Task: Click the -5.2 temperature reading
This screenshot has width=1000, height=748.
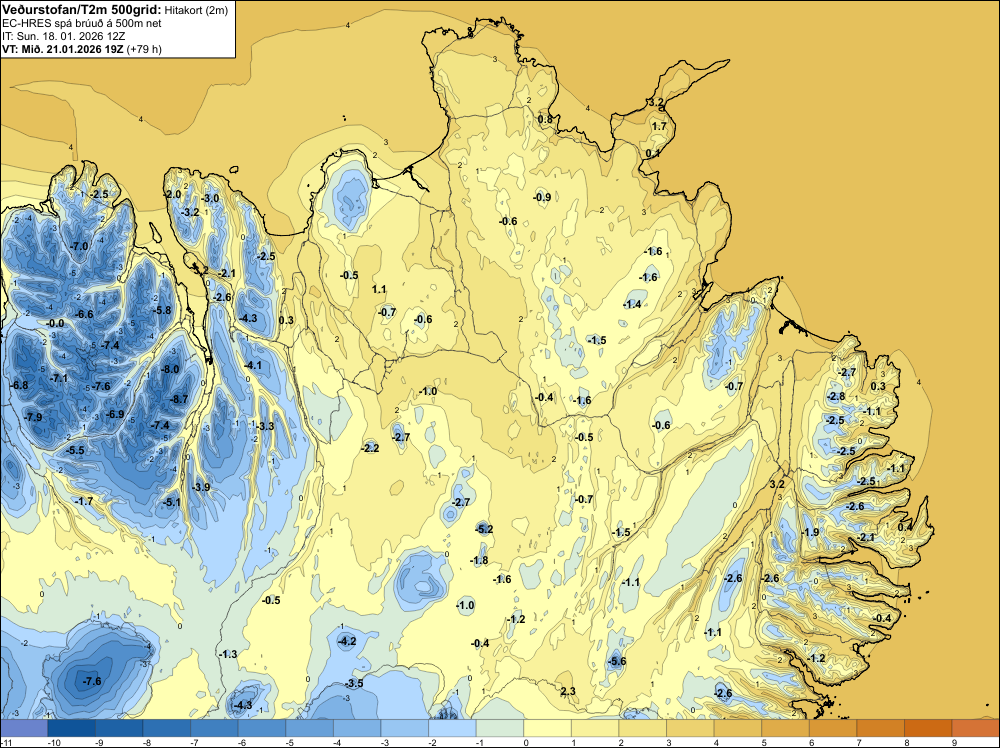Action: [x=484, y=529]
